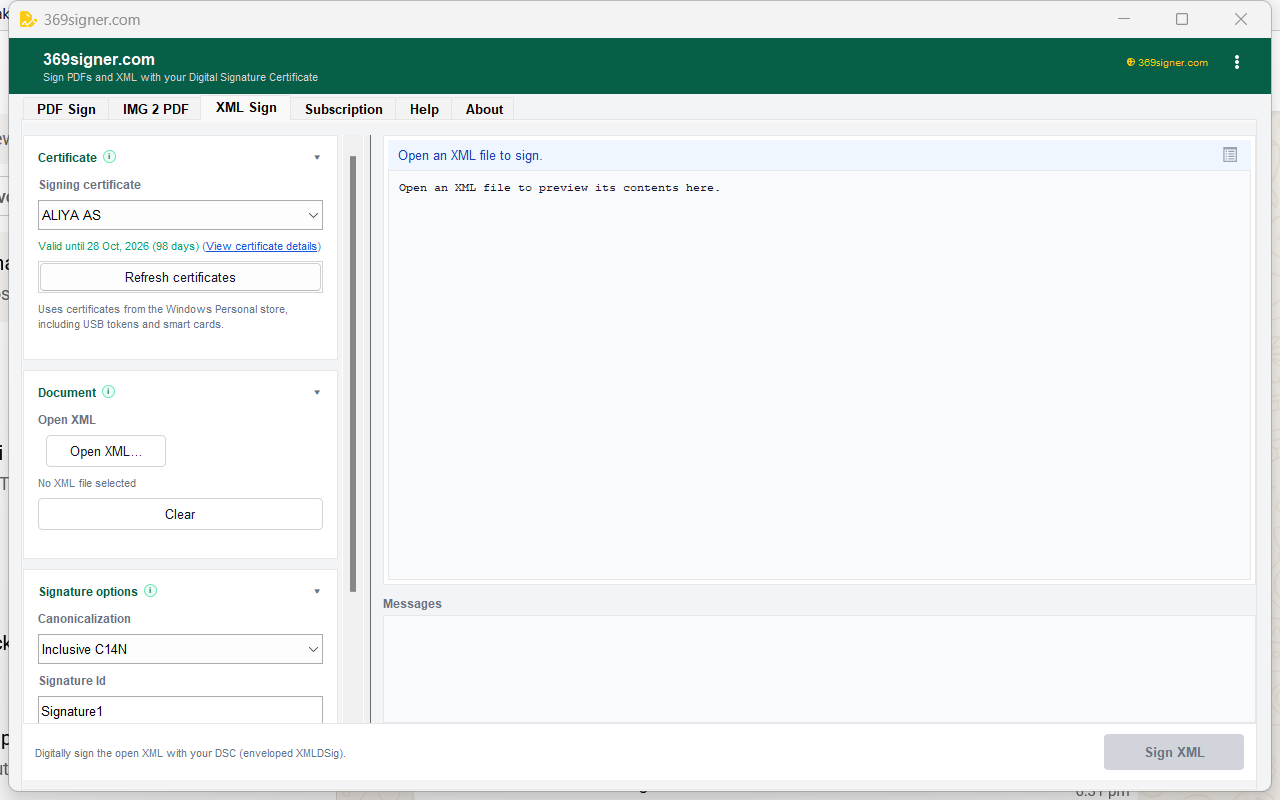Image resolution: width=1280 pixels, height=800 pixels.
Task: Click View certificate details link
Action: pos(262,246)
